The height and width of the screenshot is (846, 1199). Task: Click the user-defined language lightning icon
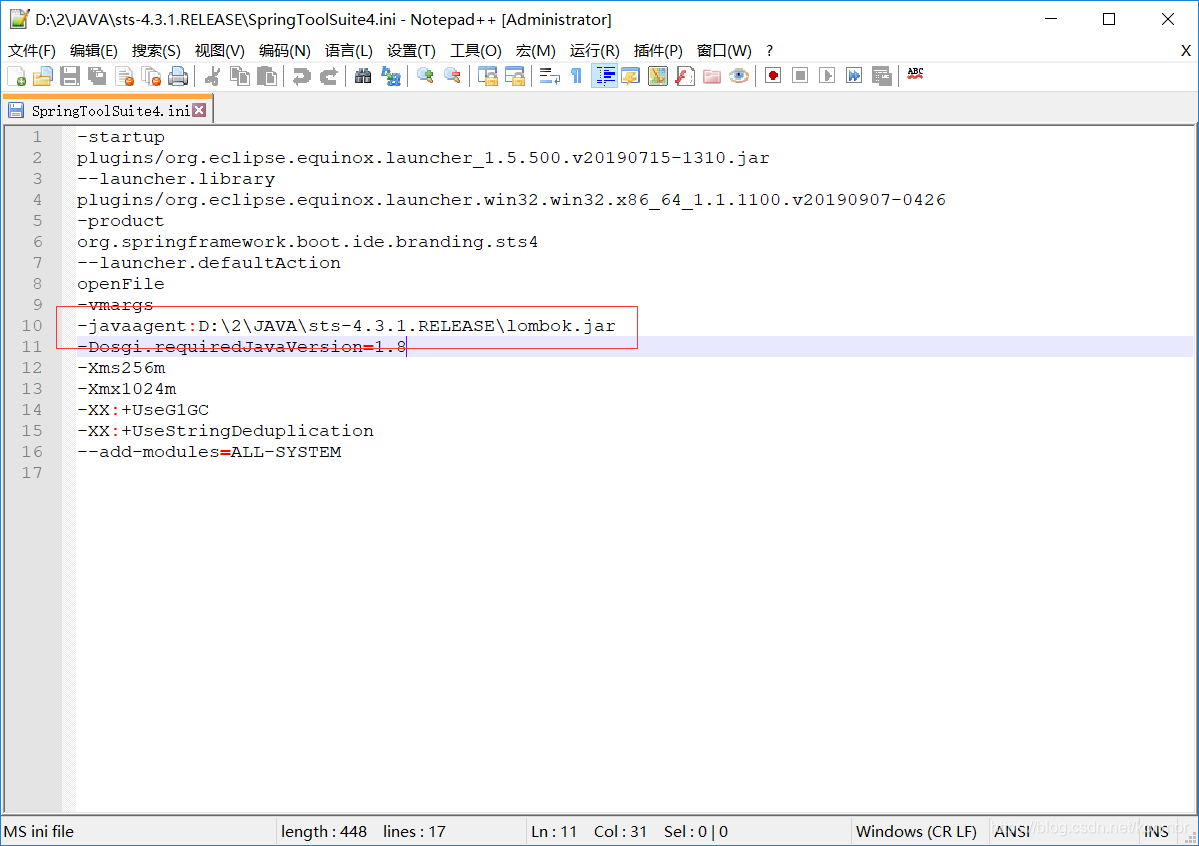click(631, 76)
